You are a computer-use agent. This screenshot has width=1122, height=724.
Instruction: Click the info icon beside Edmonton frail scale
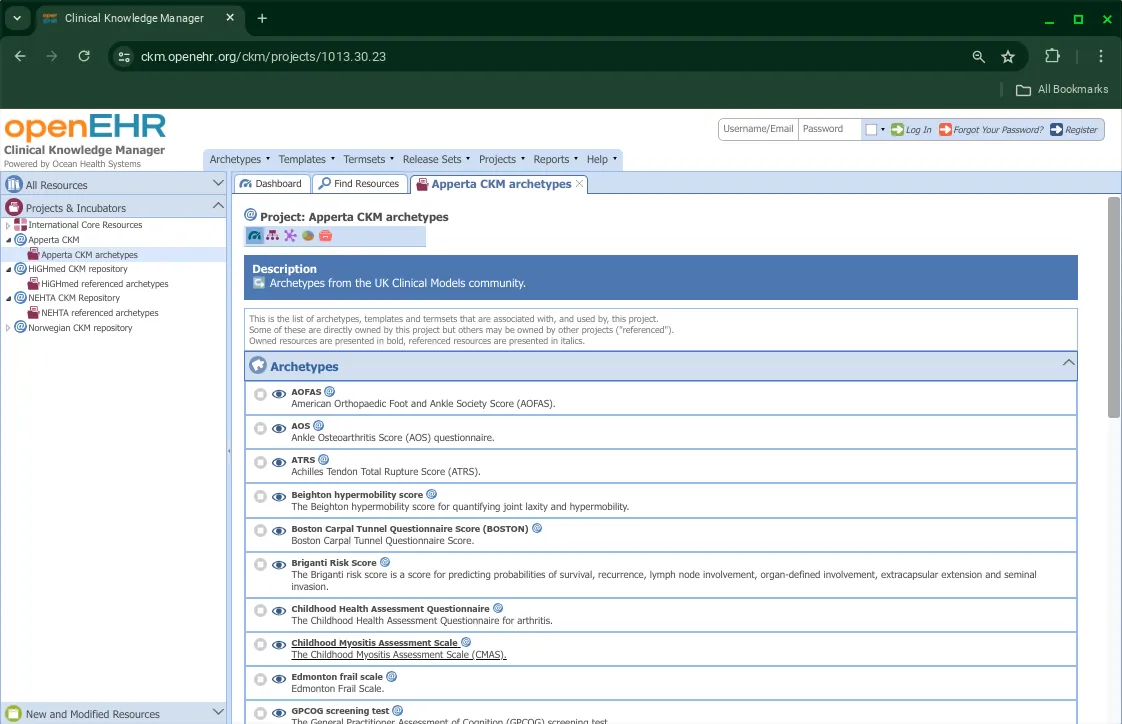pyautogui.click(x=391, y=675)
